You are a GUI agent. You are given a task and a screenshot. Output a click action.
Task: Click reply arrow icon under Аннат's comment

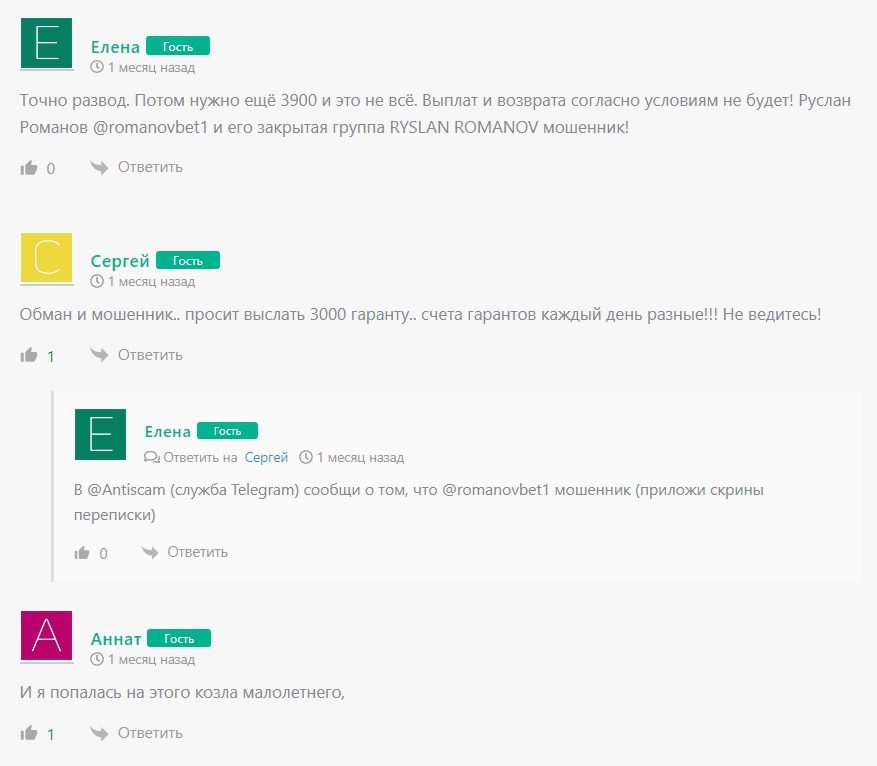(x=99, y=733)
